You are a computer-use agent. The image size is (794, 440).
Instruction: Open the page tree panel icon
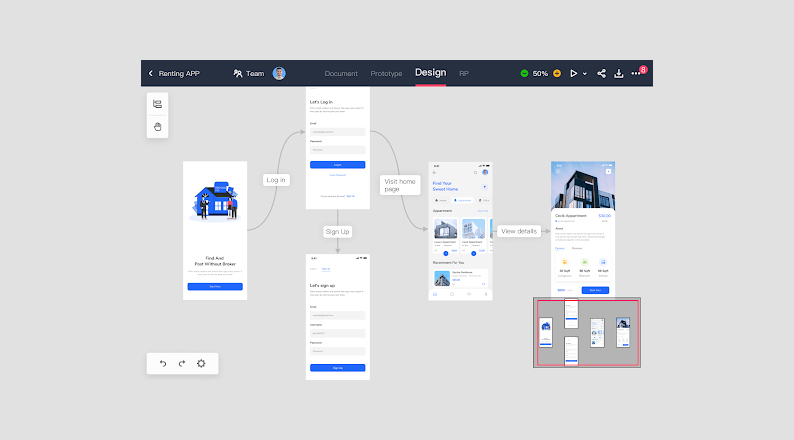[x=157, y=104]
